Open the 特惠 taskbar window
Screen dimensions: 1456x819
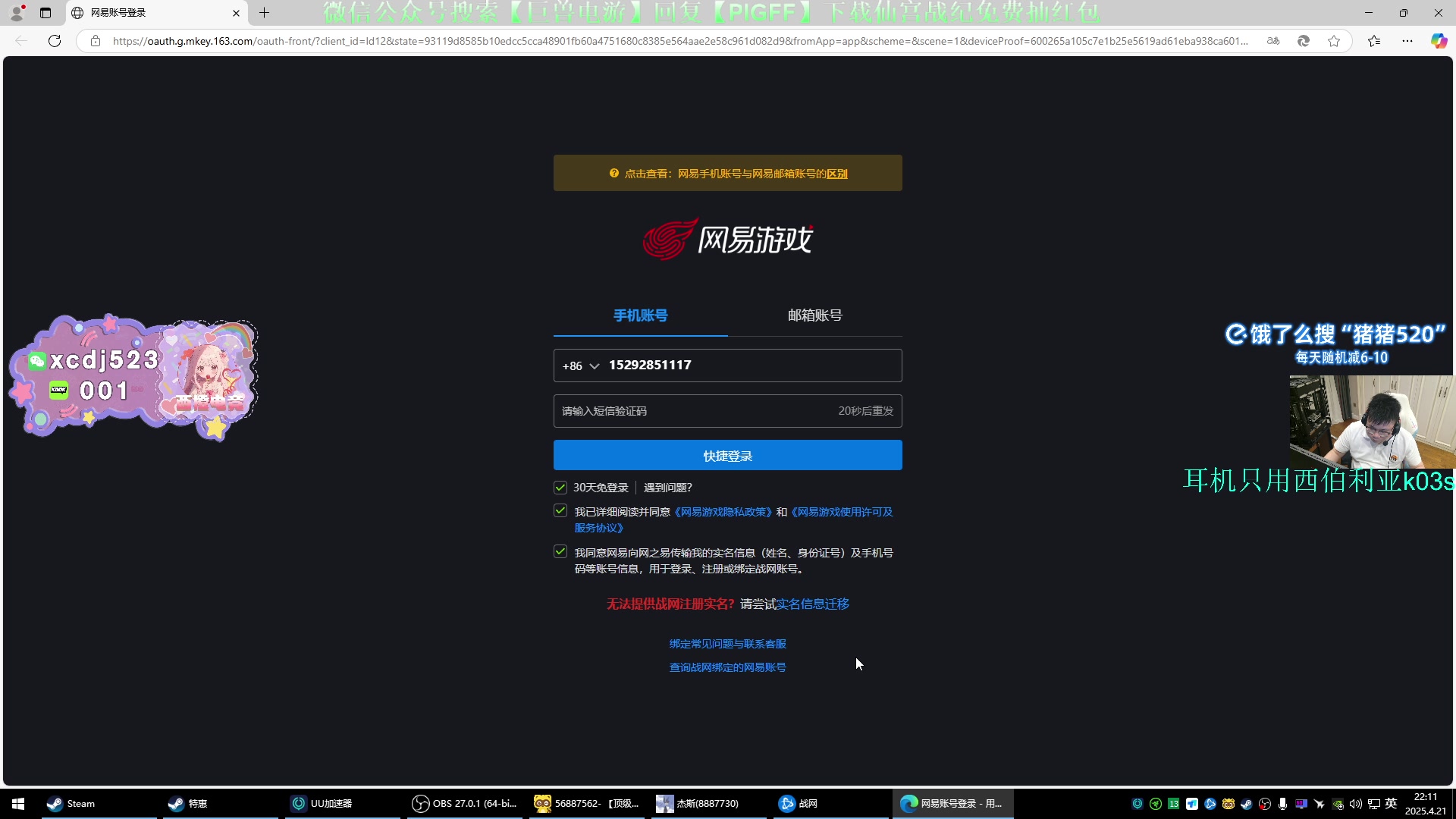[x=221, y=804]
